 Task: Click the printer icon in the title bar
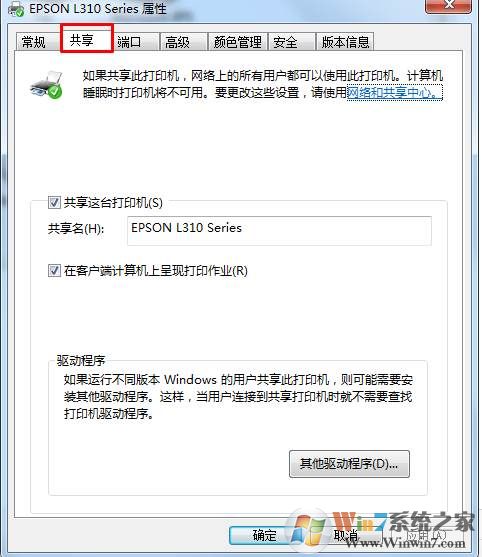[16, 9]
